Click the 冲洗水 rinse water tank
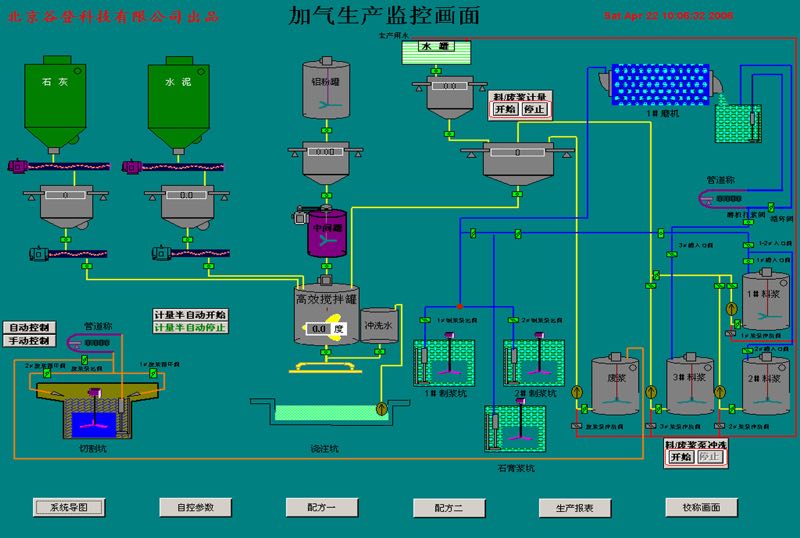Image resolution: width=800 pixels, height=538 pixels. (x=379, y=326)
